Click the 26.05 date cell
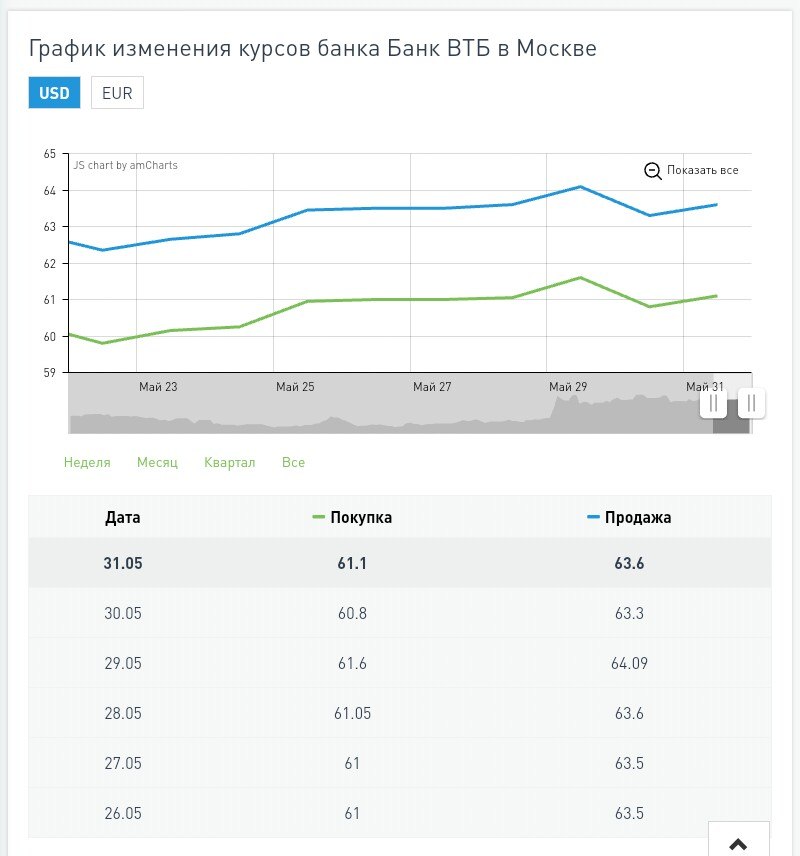 pos(123,813)
